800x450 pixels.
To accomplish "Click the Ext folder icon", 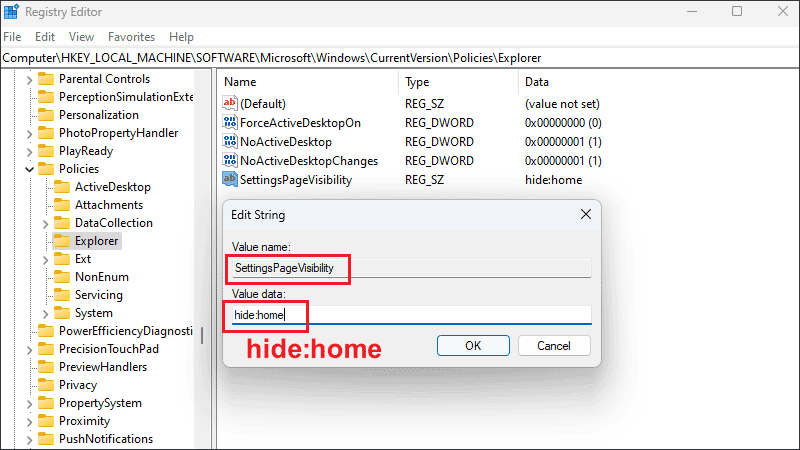I will 62,259.
